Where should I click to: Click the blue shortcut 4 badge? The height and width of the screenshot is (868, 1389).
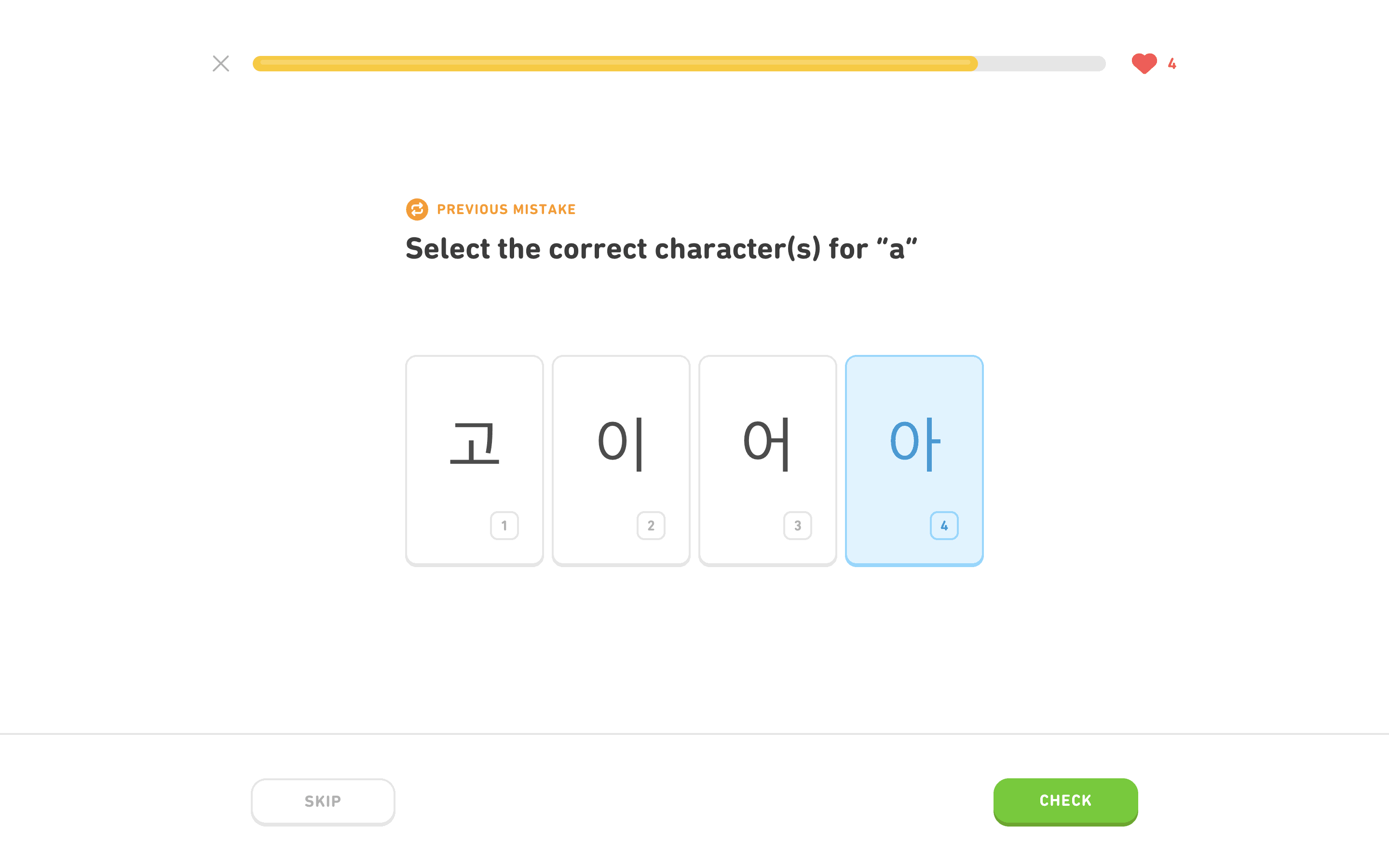(943, 525)
